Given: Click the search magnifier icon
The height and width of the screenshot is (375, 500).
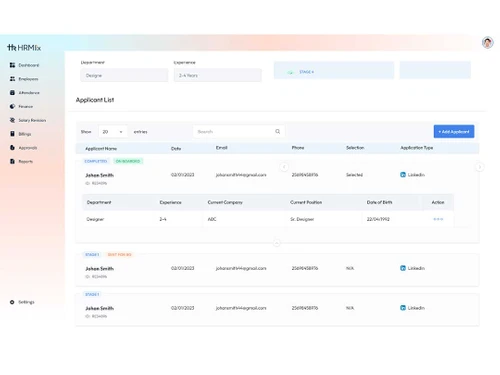Looking at the screenshot, I should pyautogui.click(x=277, y=131).
